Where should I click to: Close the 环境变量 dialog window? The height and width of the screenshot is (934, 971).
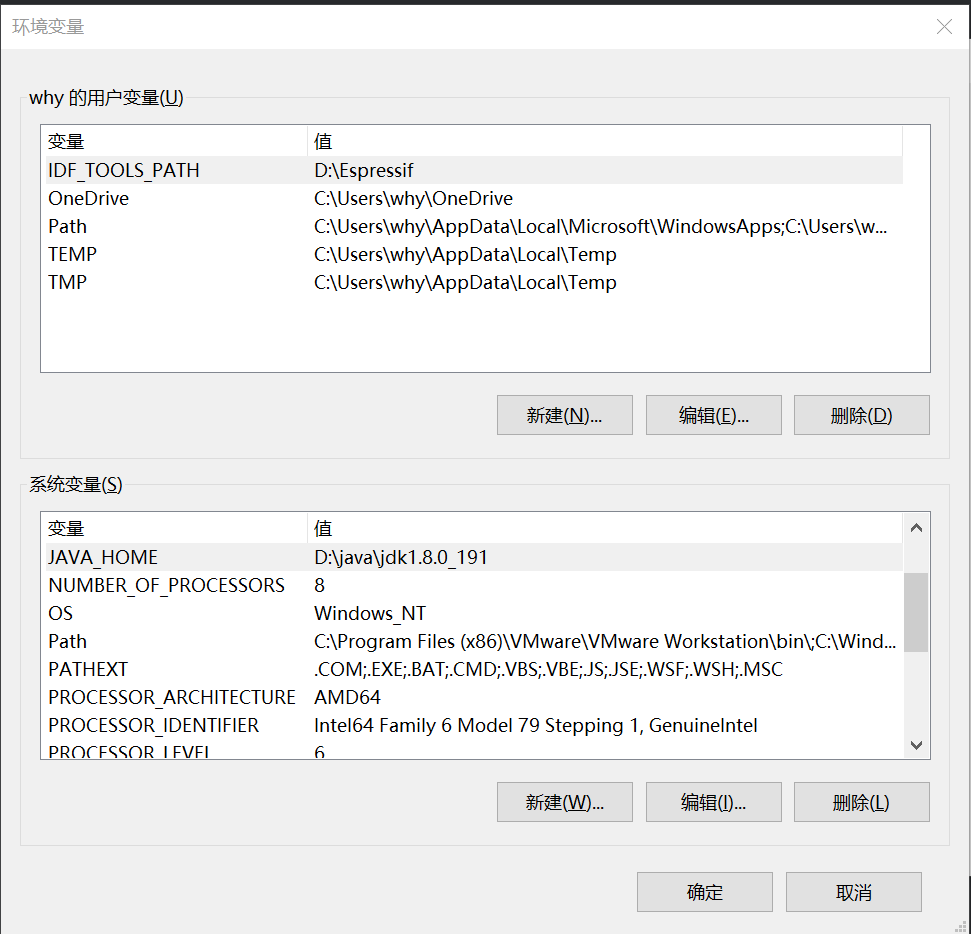(943, 27)
